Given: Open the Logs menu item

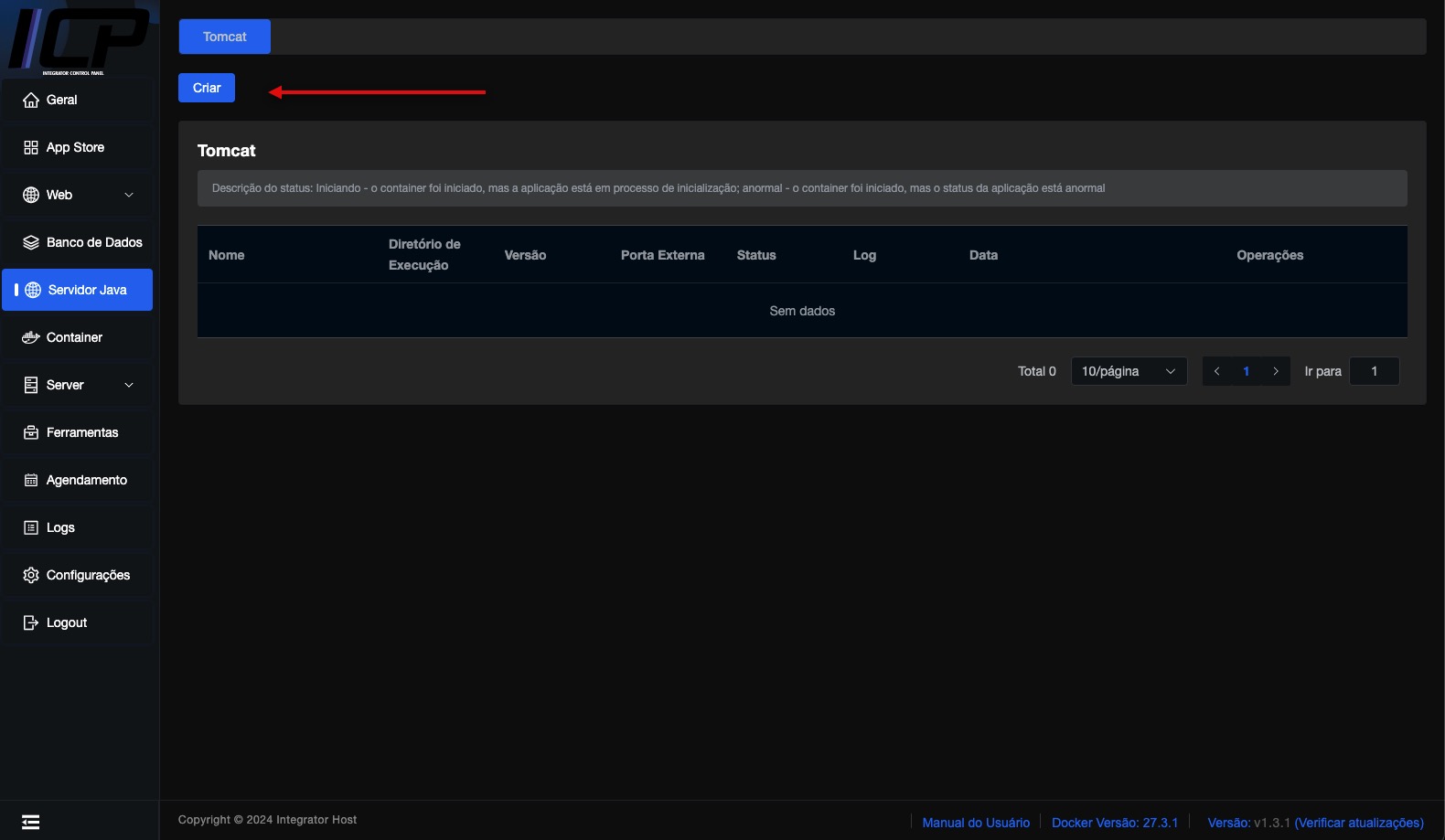Looking at the screenshot, I should point(60,528).
